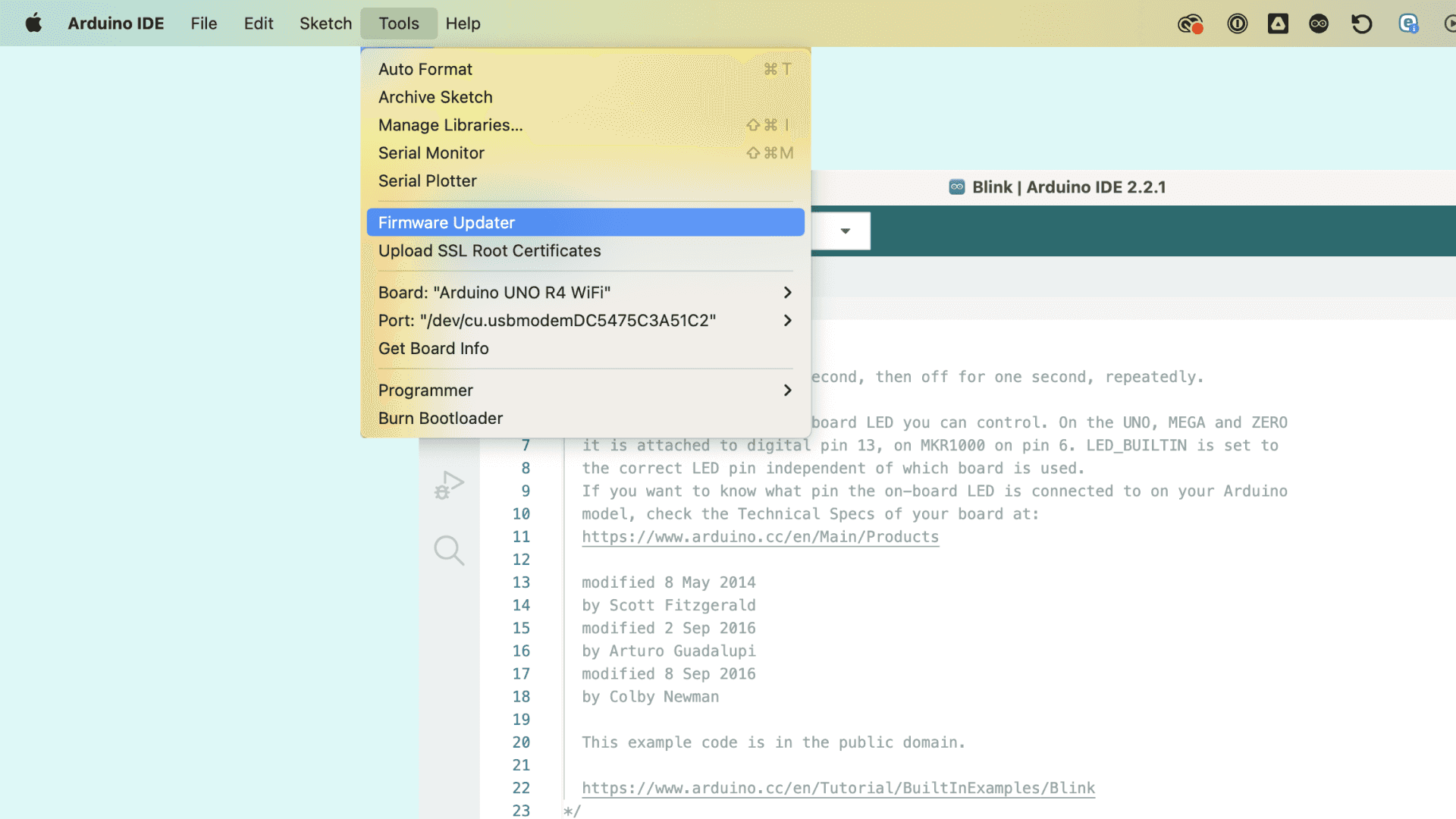Open Creative Cloud menu bar icon
The image size is (1456, 819).
pos(1191,24)
